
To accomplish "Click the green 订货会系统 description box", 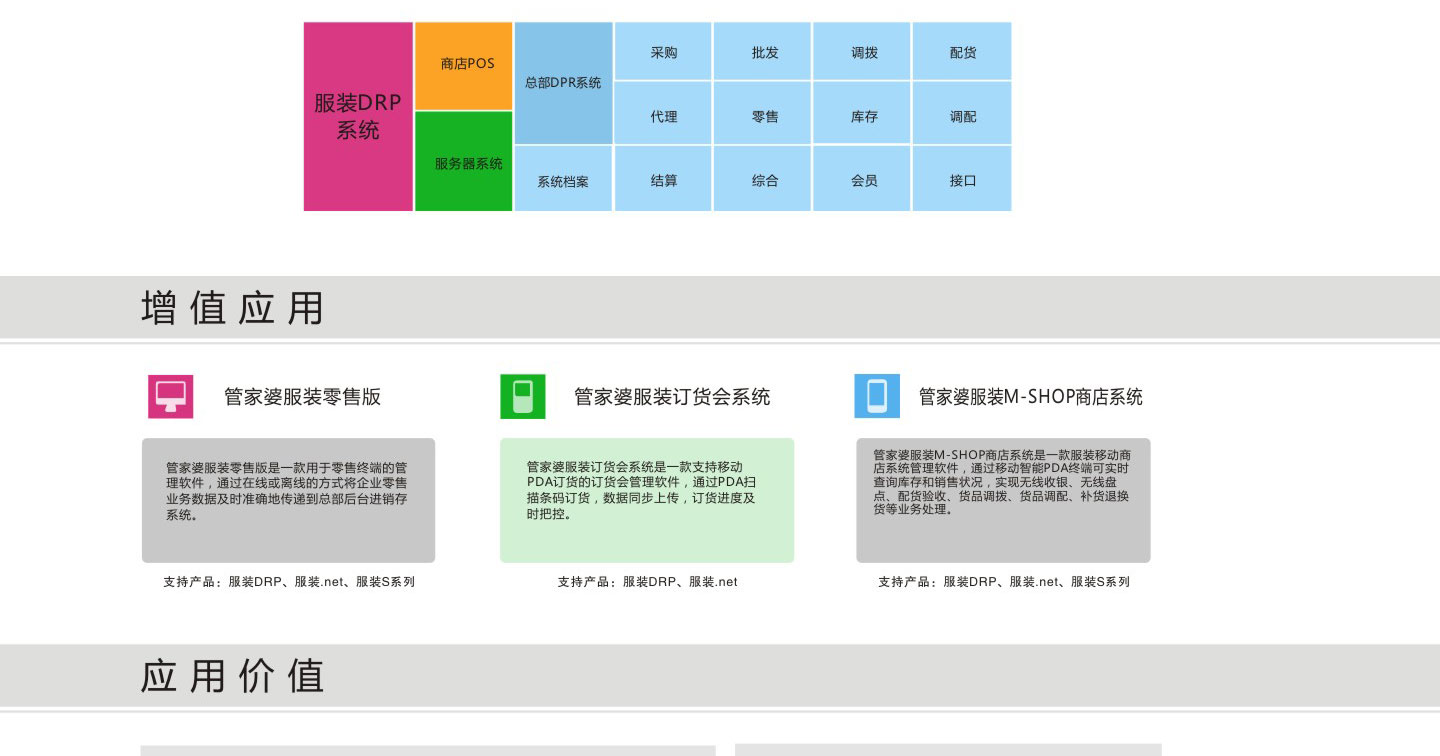I will (647, 500).
